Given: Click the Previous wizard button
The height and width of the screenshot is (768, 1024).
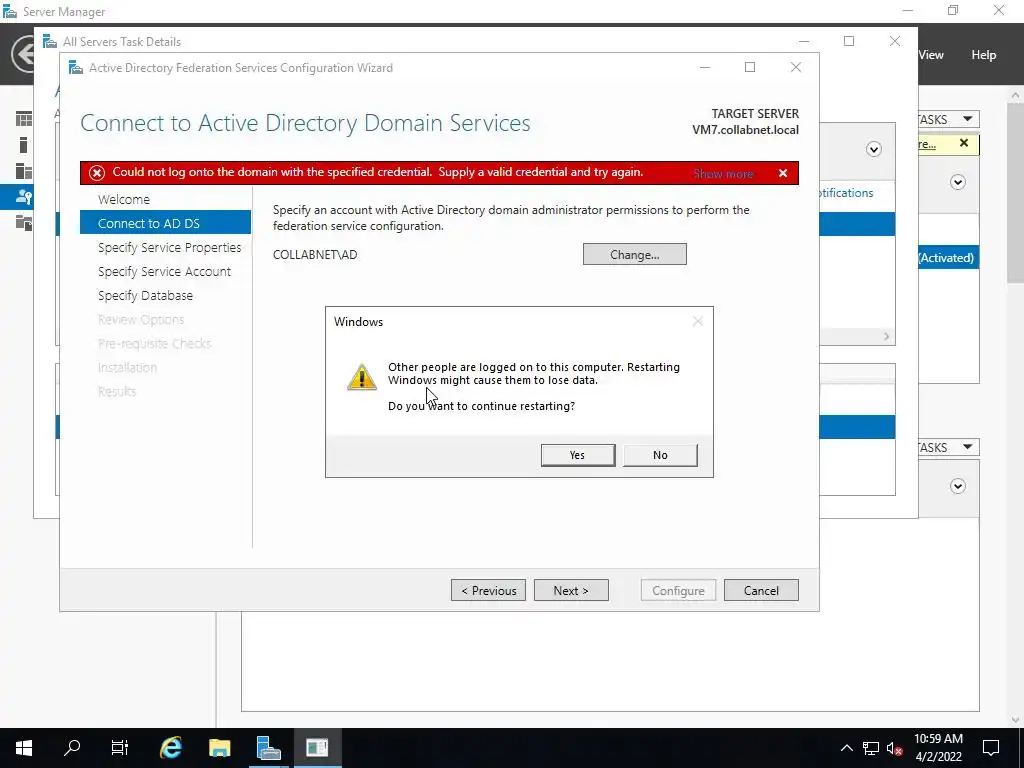Looking at the screenshot, I should tap(488, 590).
